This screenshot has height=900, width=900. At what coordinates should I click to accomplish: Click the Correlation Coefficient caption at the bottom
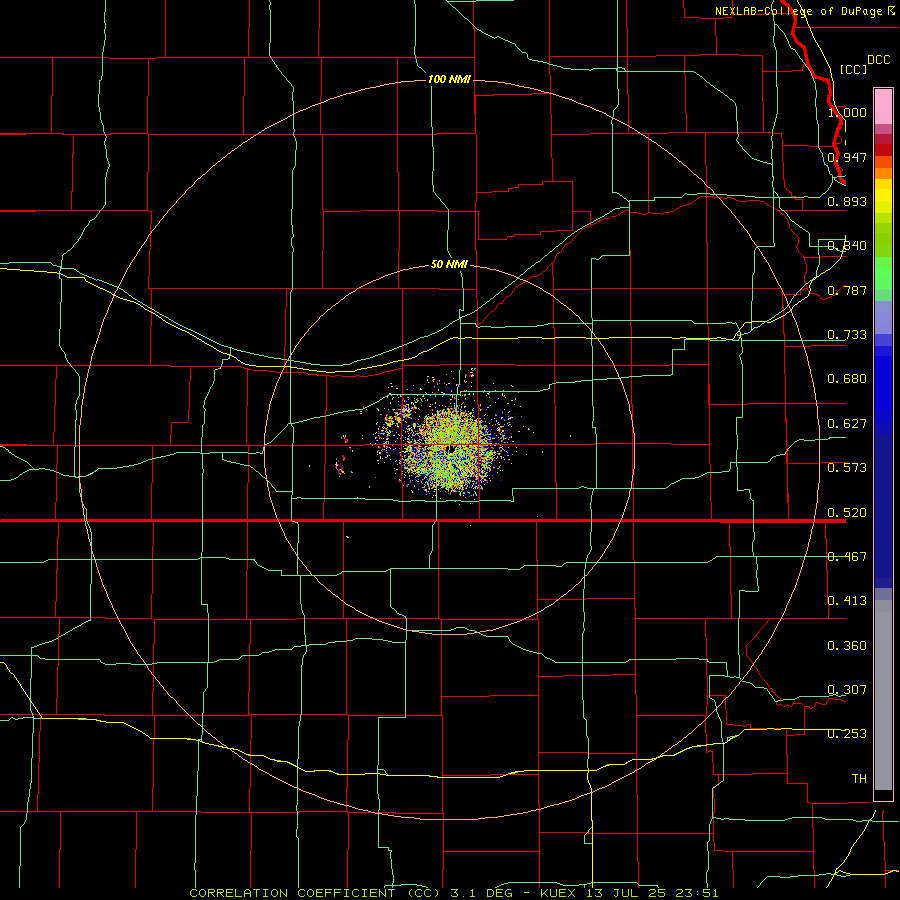(453, 893)
